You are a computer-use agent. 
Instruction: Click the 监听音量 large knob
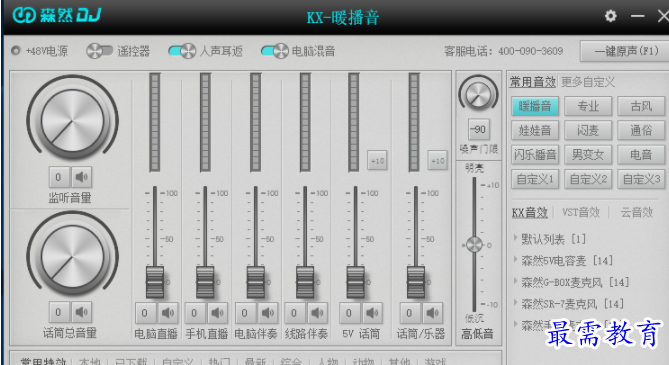point(72,121)
